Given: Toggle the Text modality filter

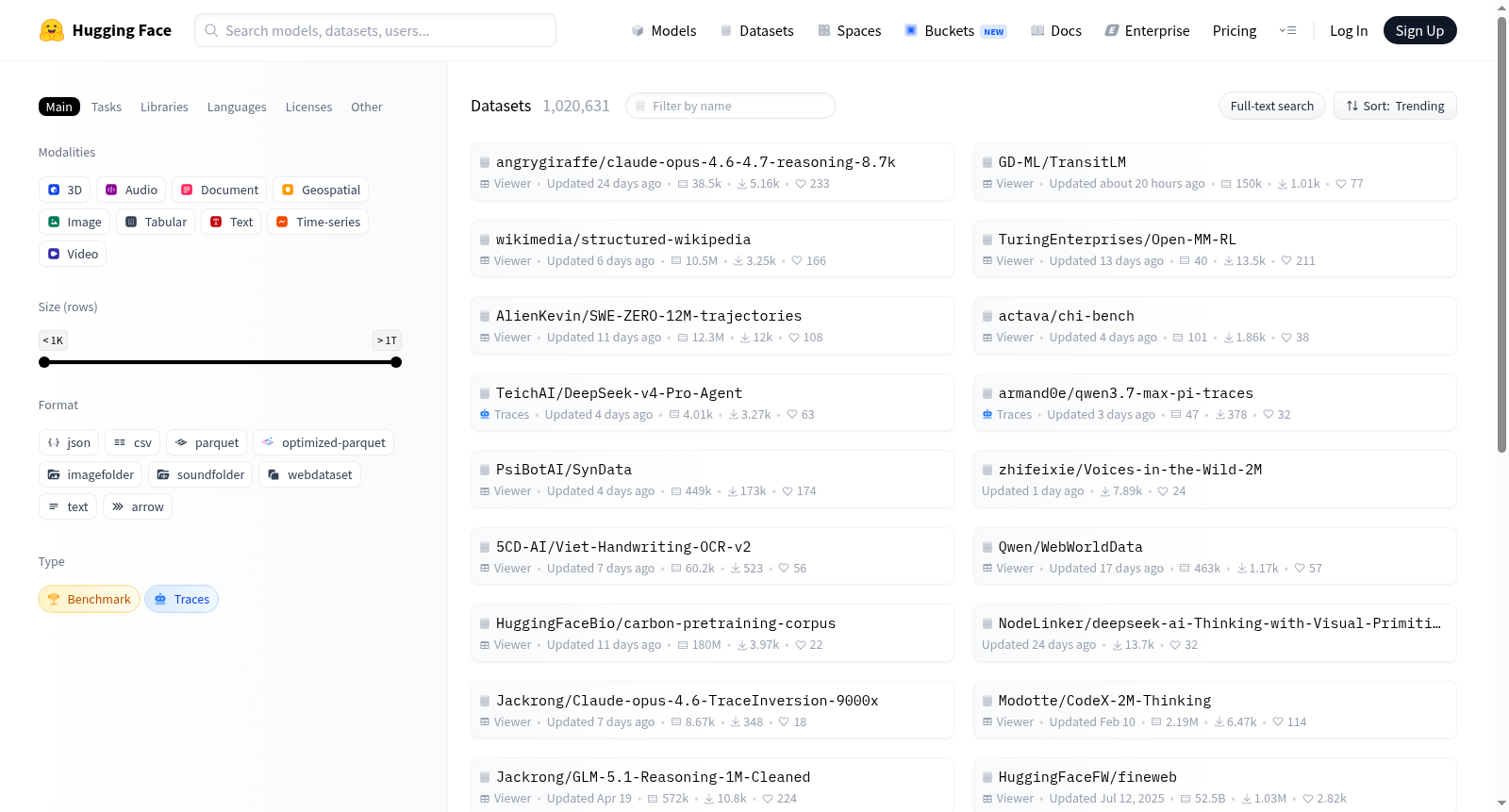Looking at the screenshot, I should 231,222.
